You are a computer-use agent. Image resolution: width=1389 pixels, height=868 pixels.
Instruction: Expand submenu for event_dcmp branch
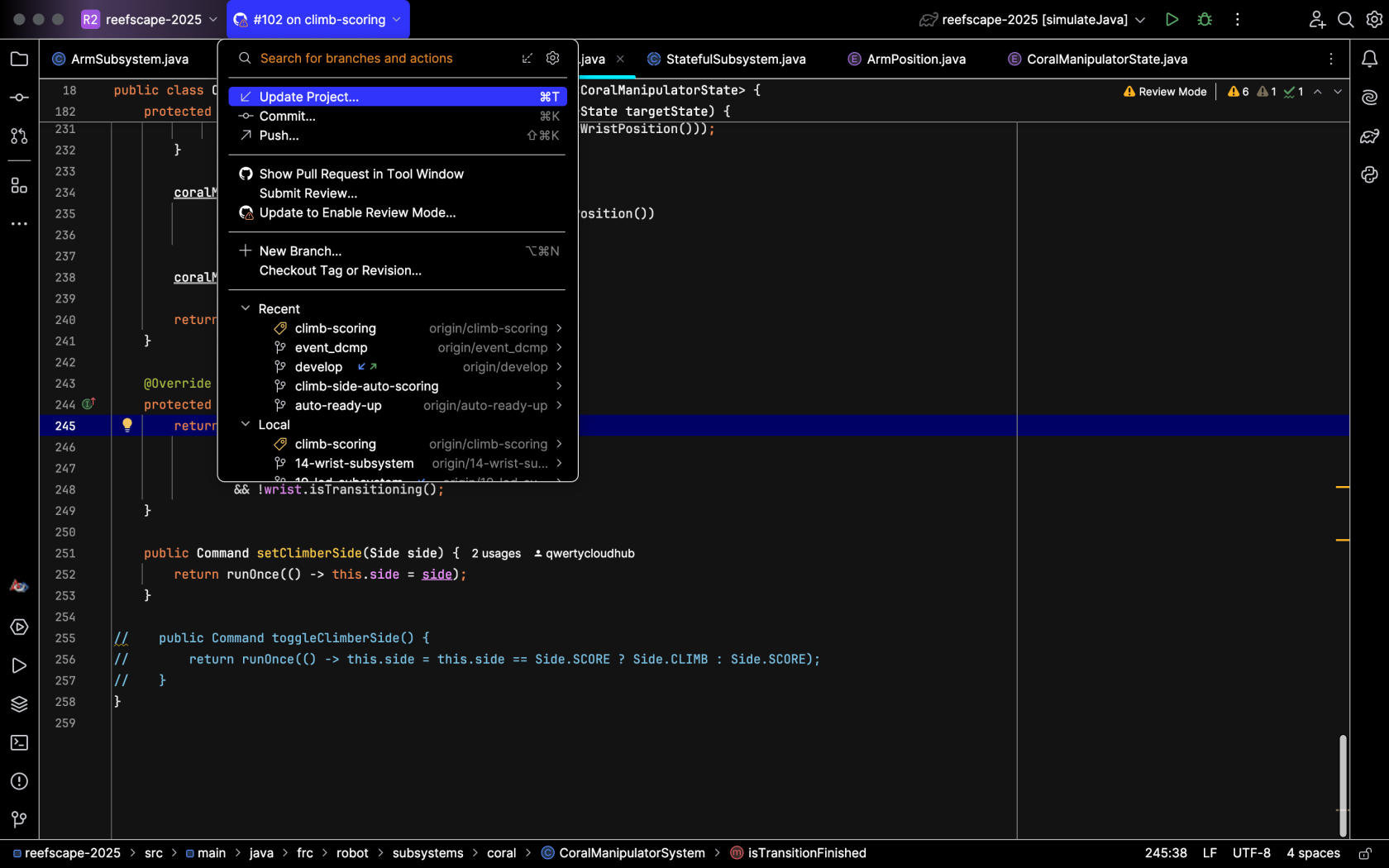559,347
